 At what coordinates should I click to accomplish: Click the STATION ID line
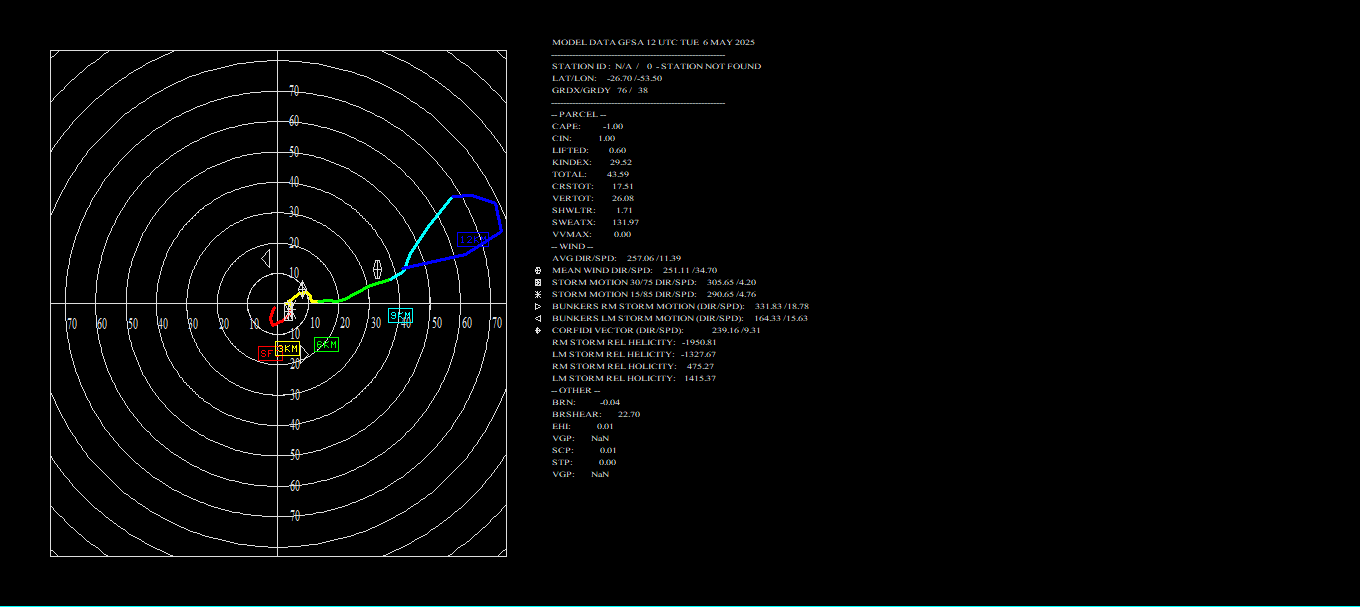(x=656, y=66)
